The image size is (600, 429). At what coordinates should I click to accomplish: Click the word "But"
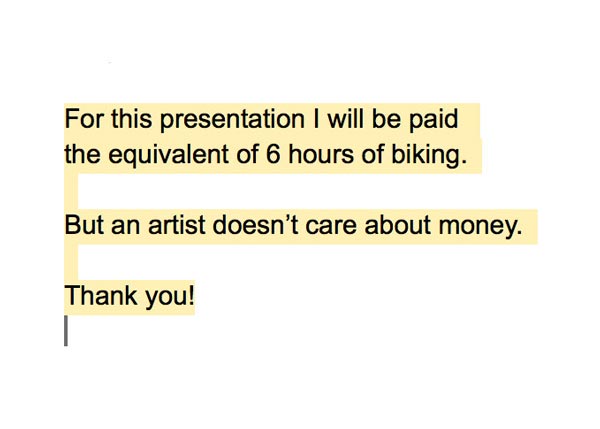84,225
